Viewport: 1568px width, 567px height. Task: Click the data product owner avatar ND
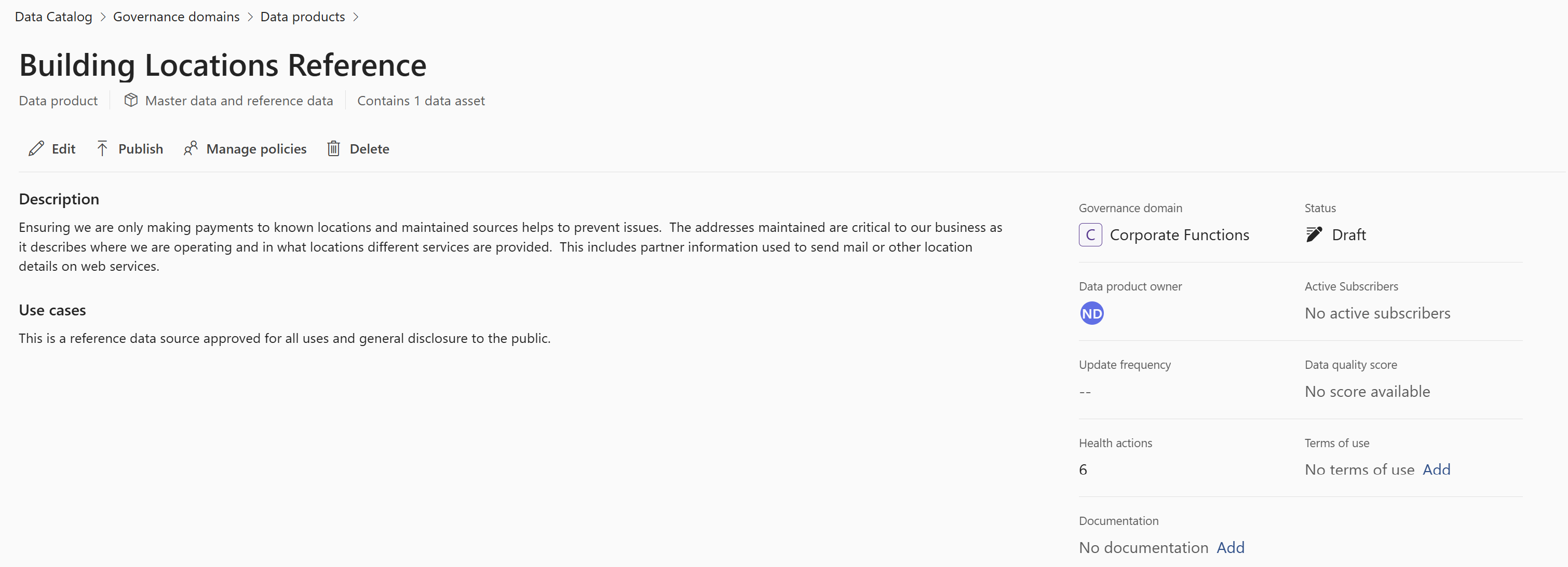1091,313
